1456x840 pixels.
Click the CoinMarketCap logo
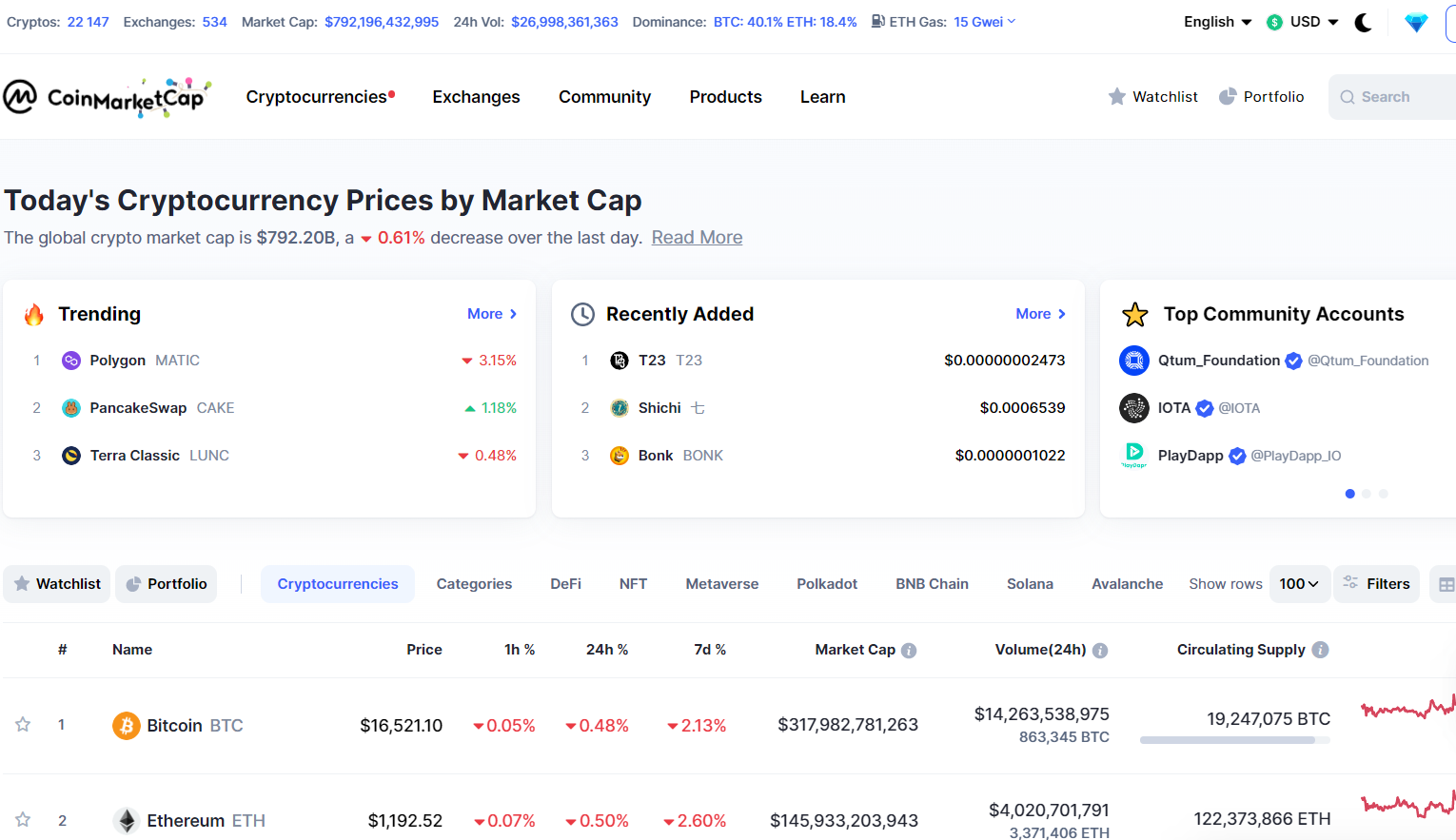pos(107,97)
